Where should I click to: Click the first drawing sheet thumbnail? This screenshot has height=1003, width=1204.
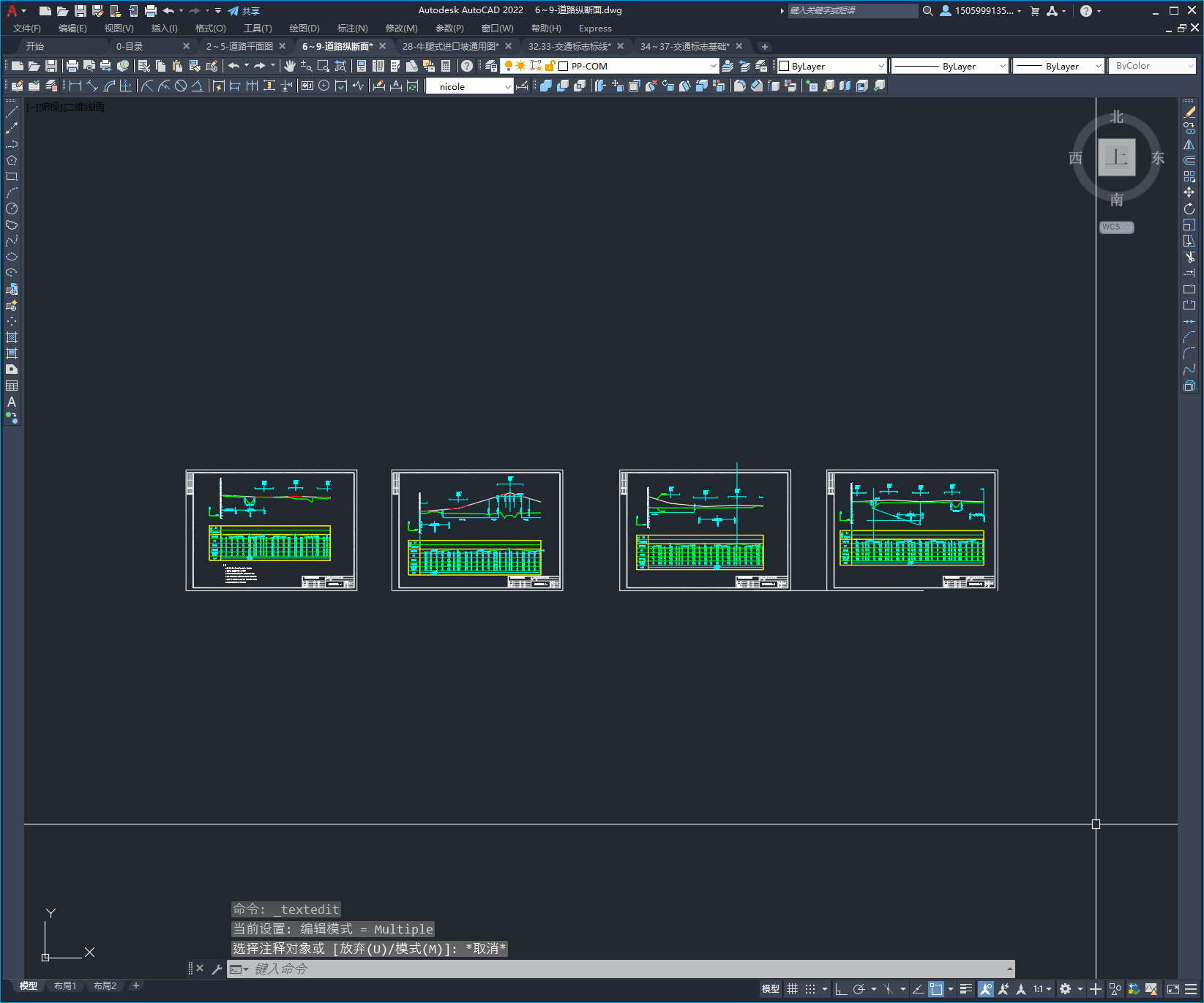coord(272,530)
